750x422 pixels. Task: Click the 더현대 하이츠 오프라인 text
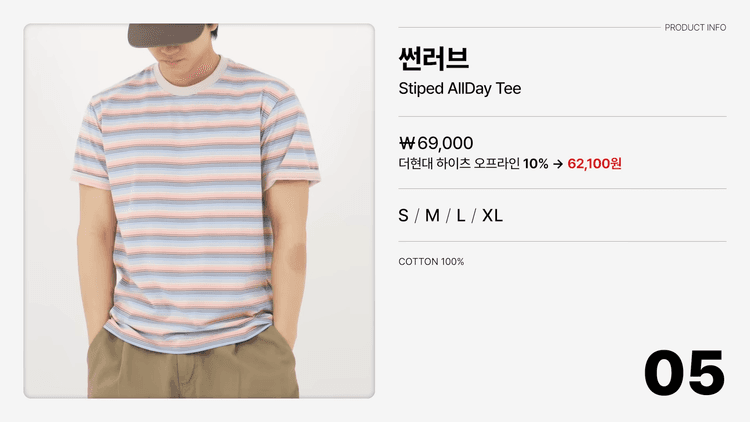pyautogui.click(x=458, y=164)
